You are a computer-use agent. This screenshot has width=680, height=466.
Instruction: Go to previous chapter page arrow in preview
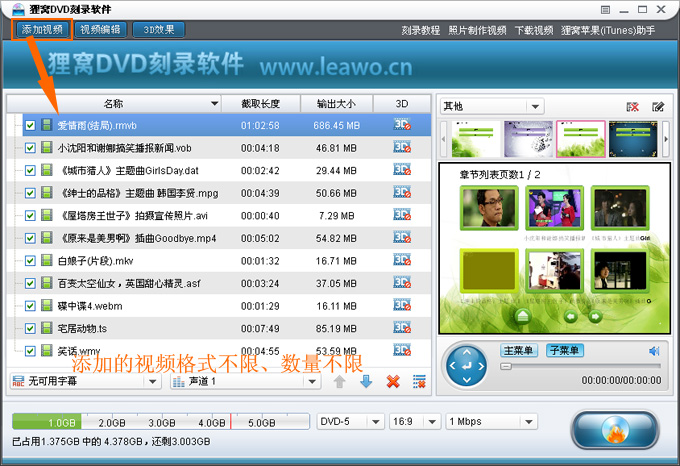[571, 316]
